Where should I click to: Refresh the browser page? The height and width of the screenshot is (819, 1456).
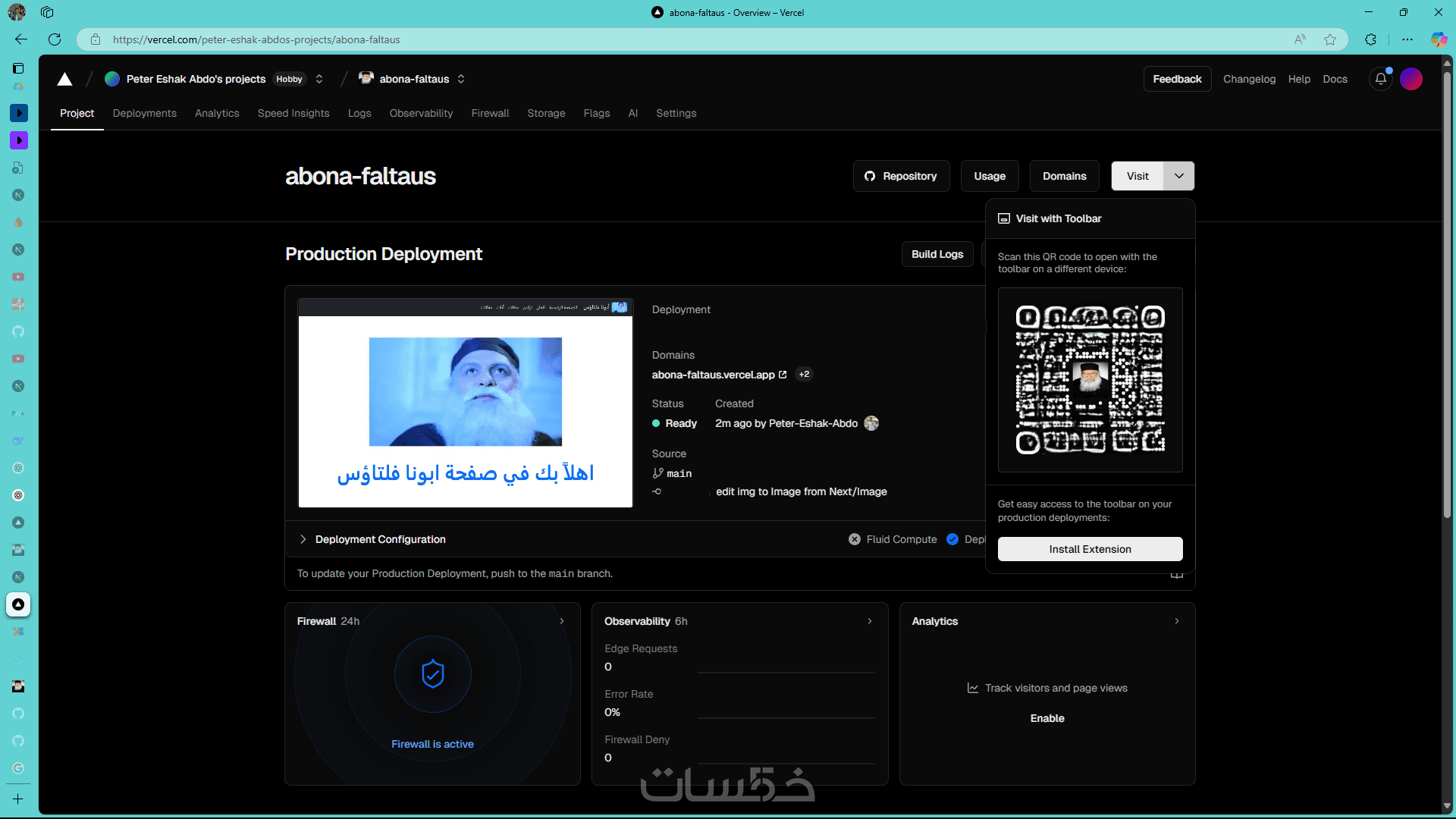[55, 39]
